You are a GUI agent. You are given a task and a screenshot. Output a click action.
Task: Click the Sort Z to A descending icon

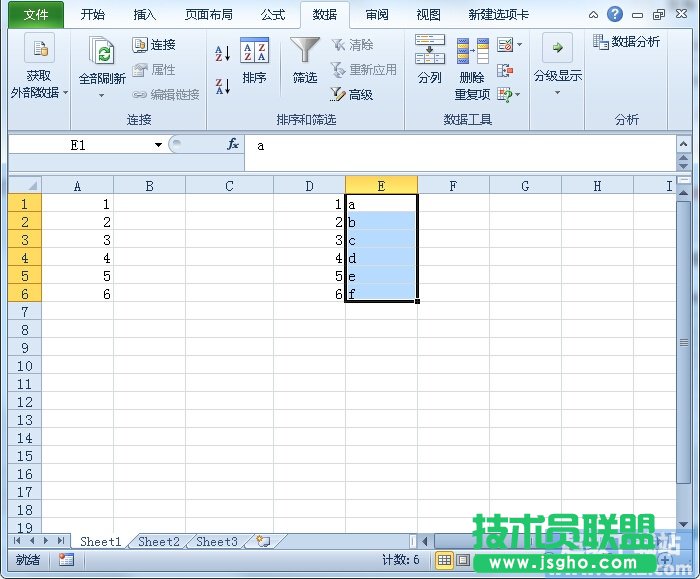(223, 87)
